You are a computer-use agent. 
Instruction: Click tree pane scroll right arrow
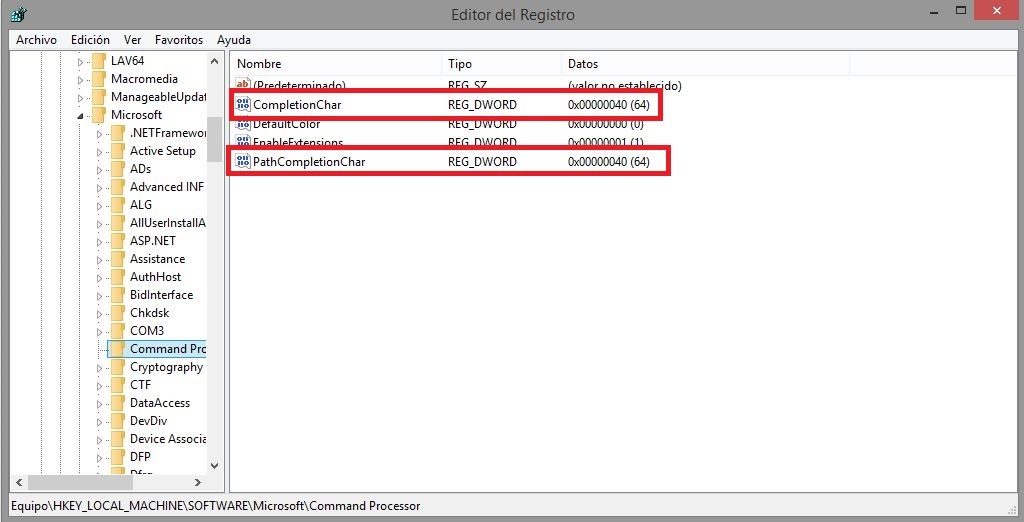(x=199, y=482)
